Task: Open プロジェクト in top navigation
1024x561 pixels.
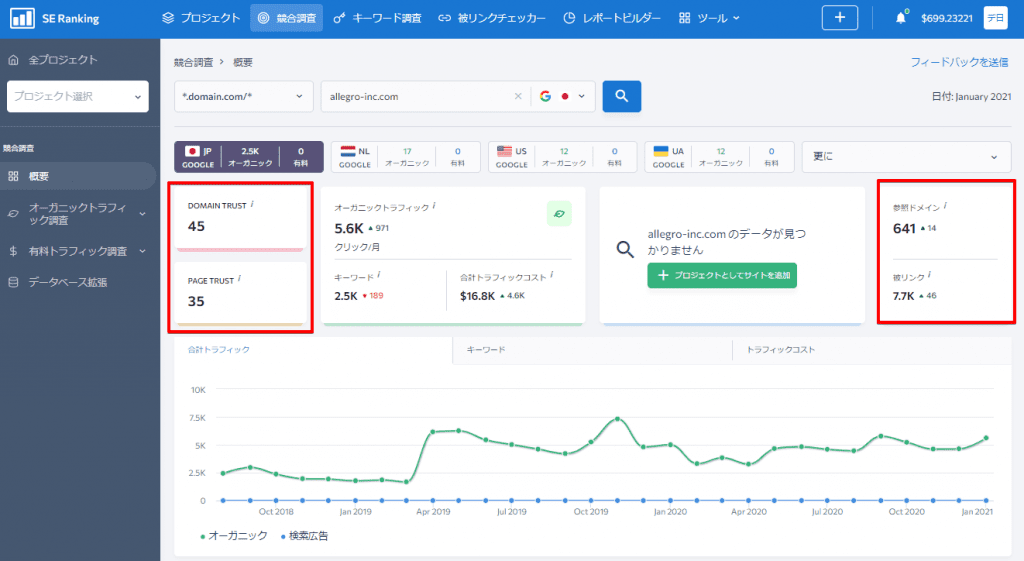Action: [x=201, y=18]
